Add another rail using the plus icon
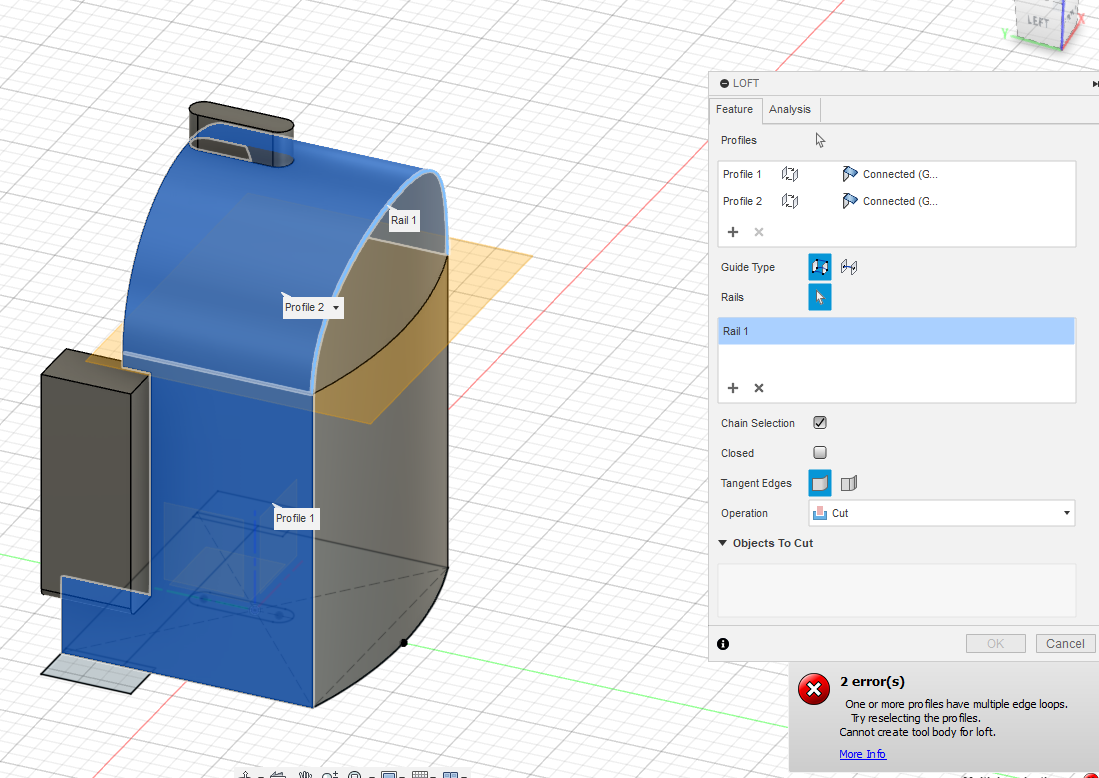This screenshot has height=778, width=1099. (x=733, y=388)
